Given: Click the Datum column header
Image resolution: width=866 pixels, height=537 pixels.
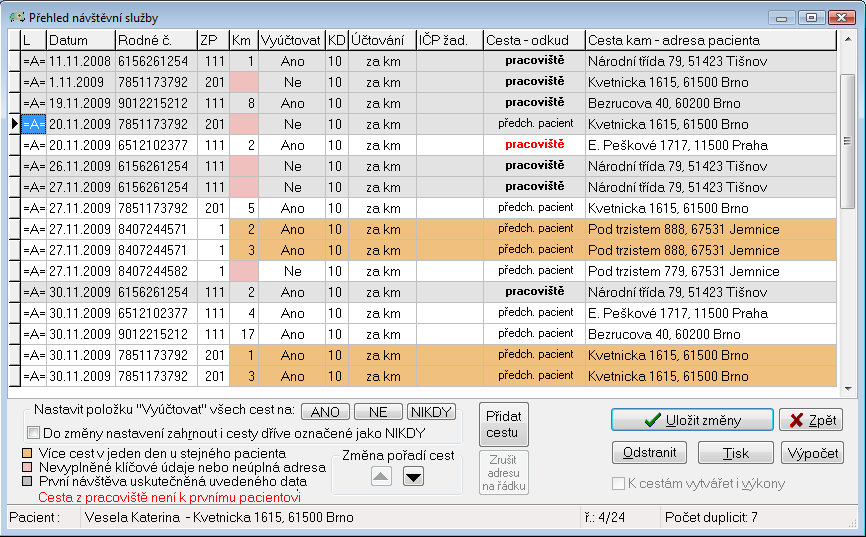Looking at the screenshot, I should (x=80, y=41).
